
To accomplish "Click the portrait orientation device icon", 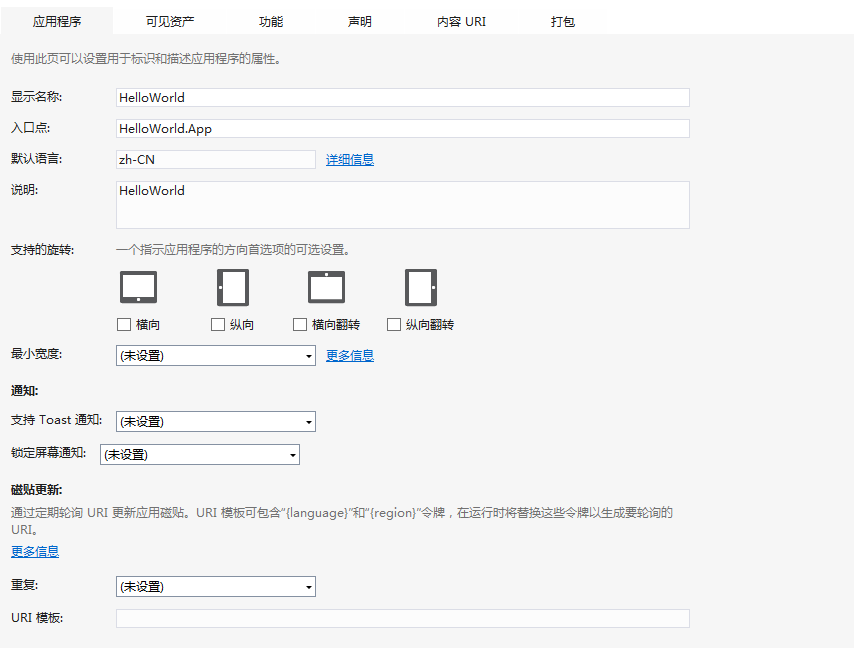I will click(233, 286).
